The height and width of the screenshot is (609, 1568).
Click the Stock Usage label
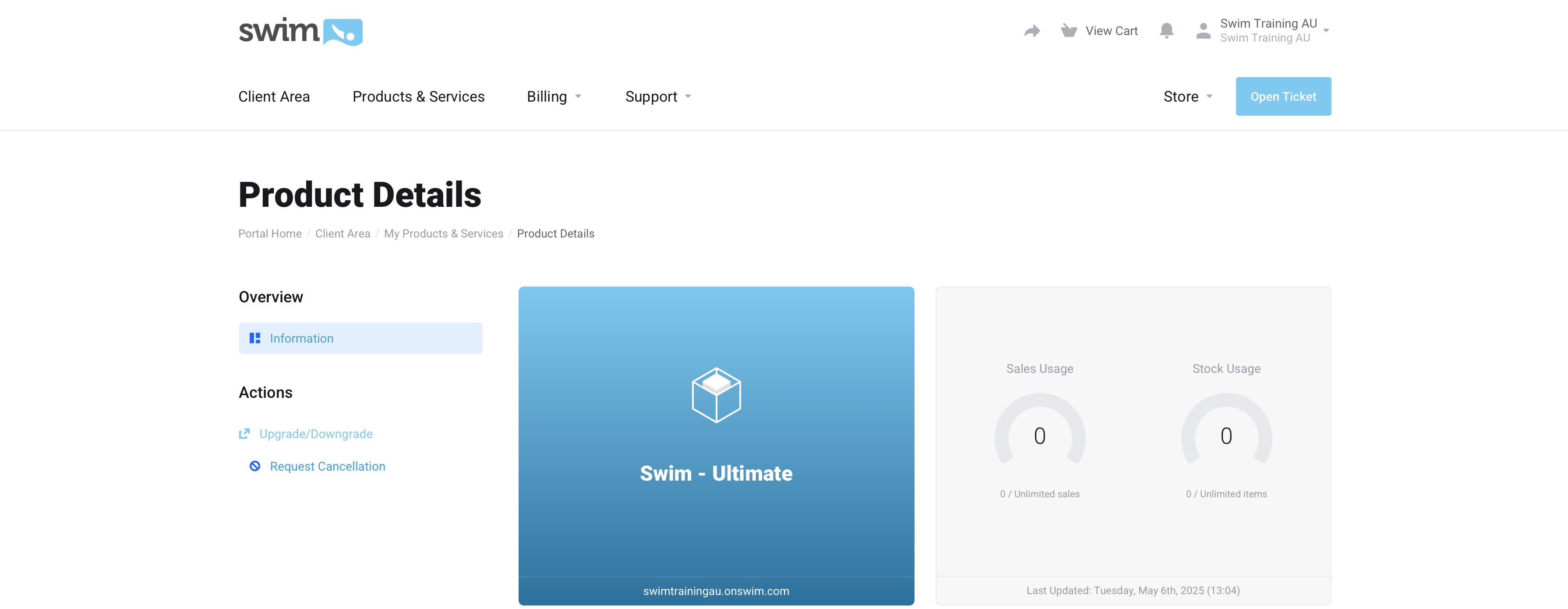coord(1226,368)
